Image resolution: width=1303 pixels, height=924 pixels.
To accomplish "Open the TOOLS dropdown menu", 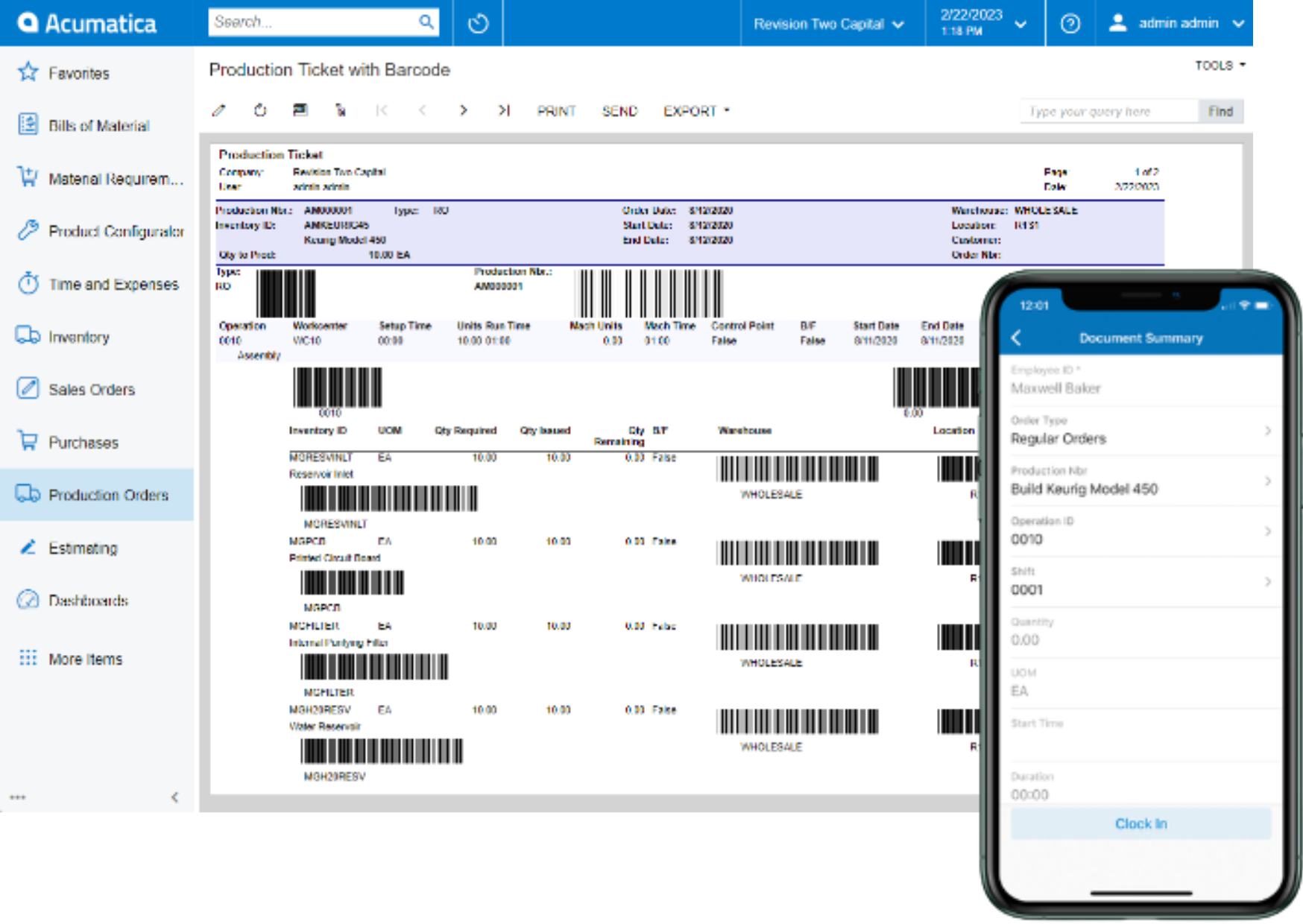I will tap(1220, 66).
